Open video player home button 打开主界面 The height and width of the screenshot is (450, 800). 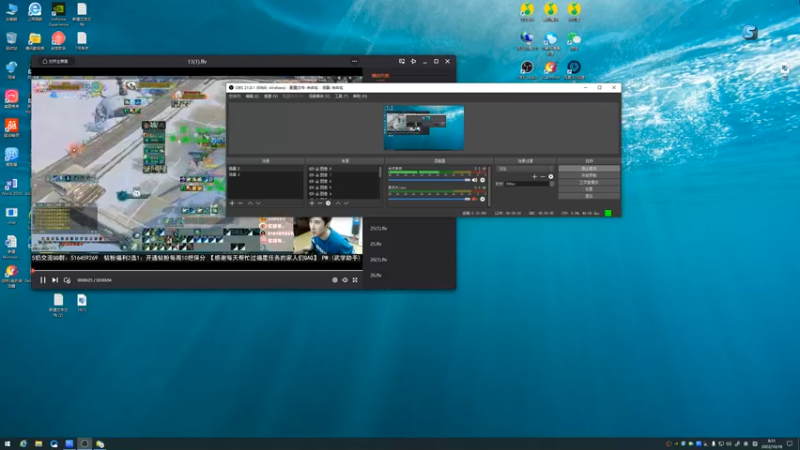point(55,61)
